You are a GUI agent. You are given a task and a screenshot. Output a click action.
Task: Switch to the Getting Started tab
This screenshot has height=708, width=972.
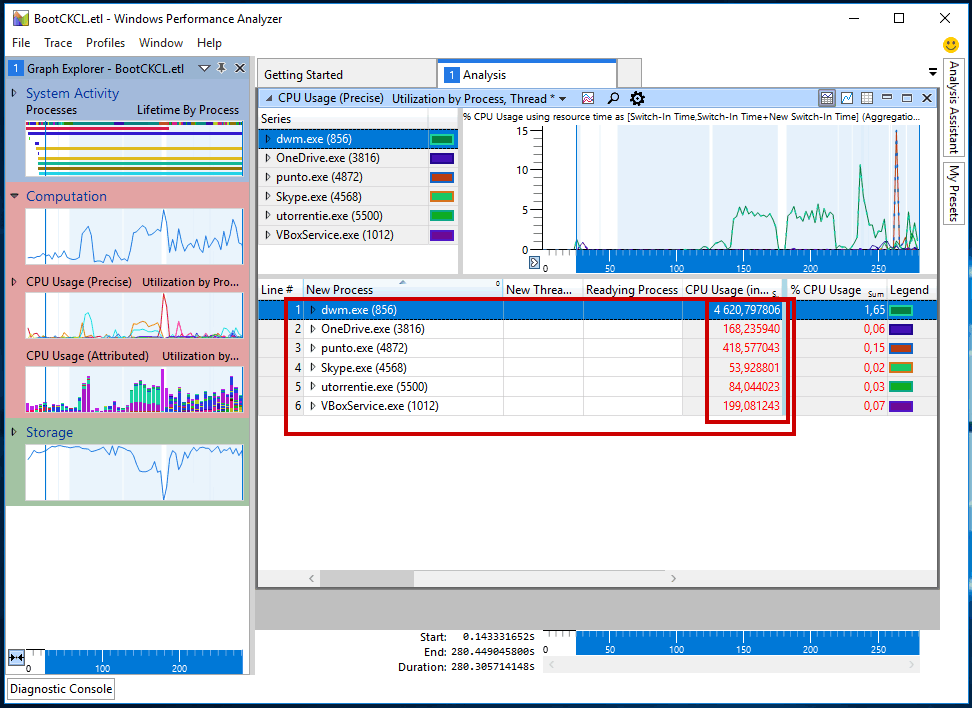coord(347,74)
